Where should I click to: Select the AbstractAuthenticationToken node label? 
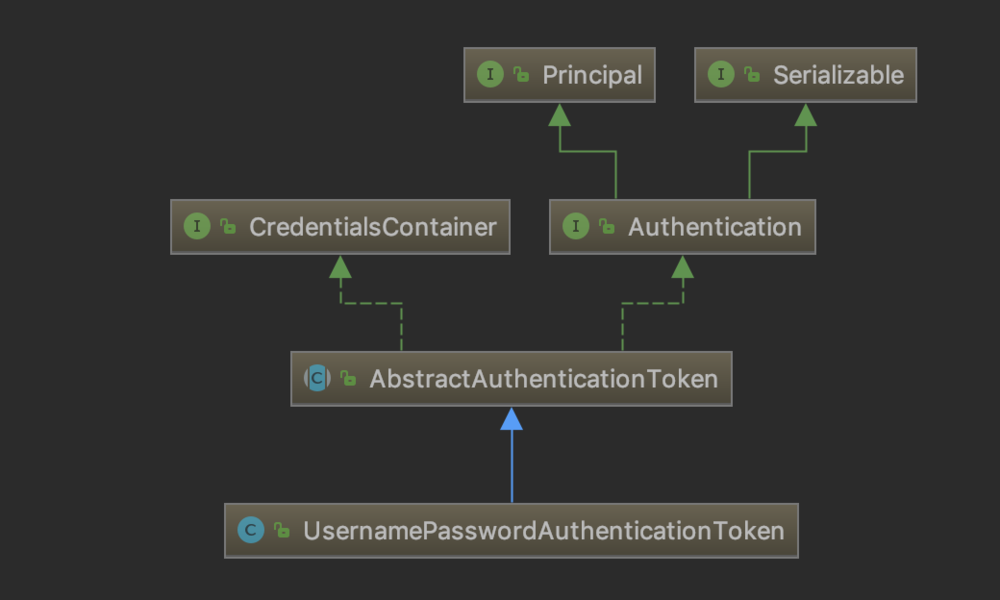(x=543, y=379)
